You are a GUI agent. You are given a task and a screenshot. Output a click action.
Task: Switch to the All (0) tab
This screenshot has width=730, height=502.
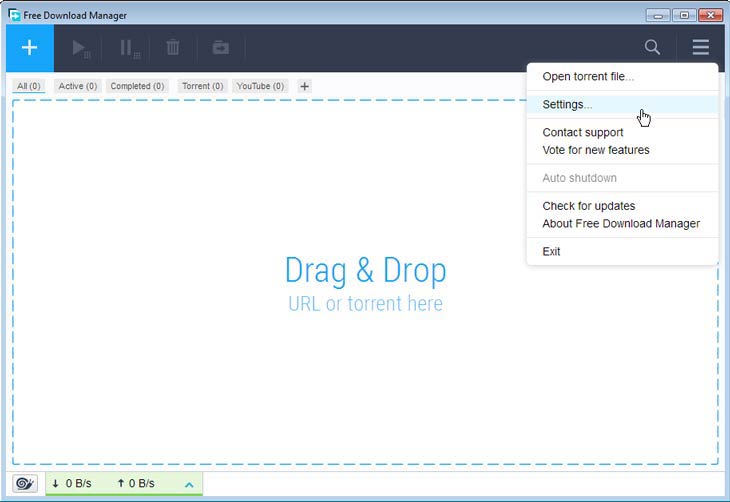[x=29, y=86]
